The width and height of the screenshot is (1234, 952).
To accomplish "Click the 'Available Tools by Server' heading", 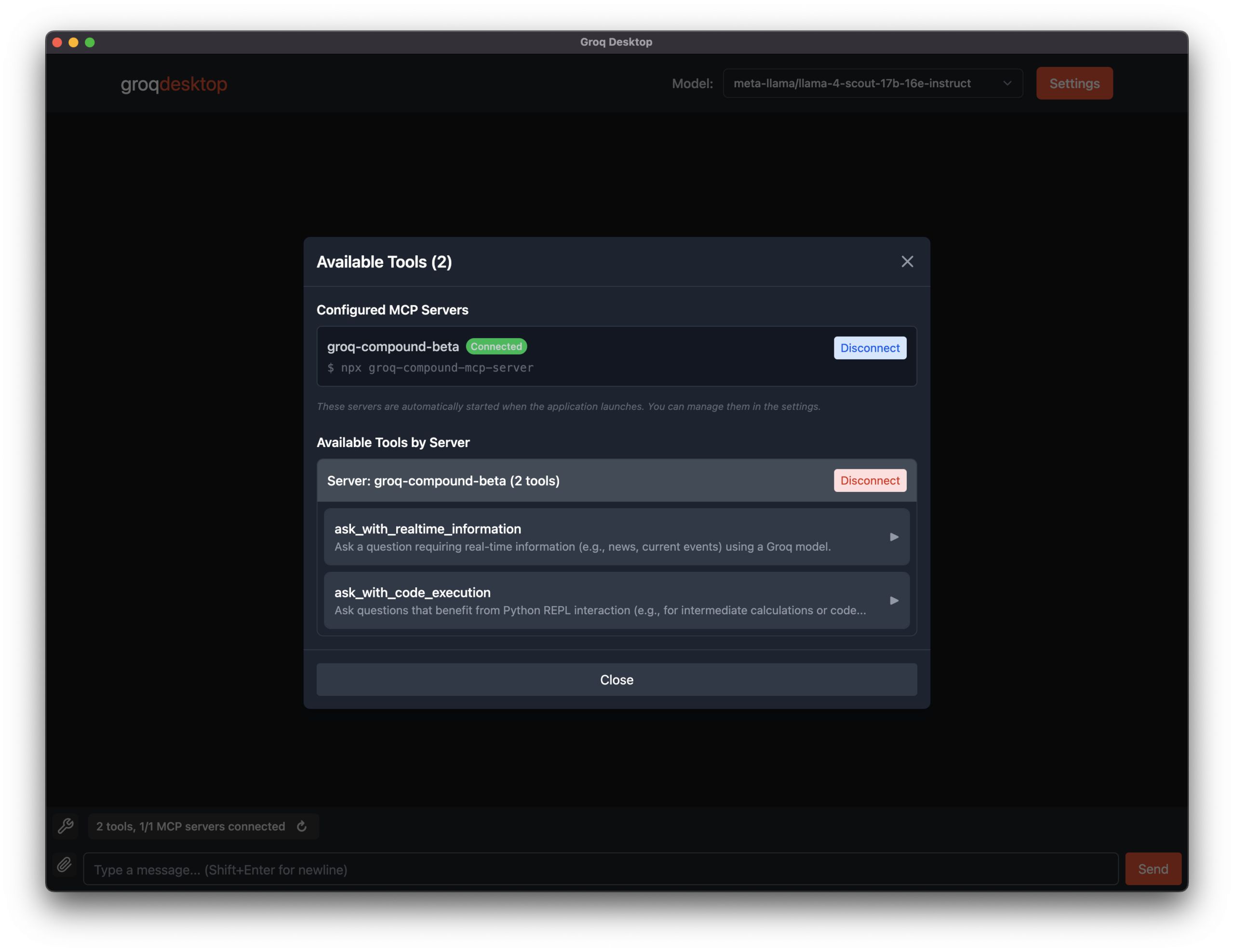I will 393,442.
